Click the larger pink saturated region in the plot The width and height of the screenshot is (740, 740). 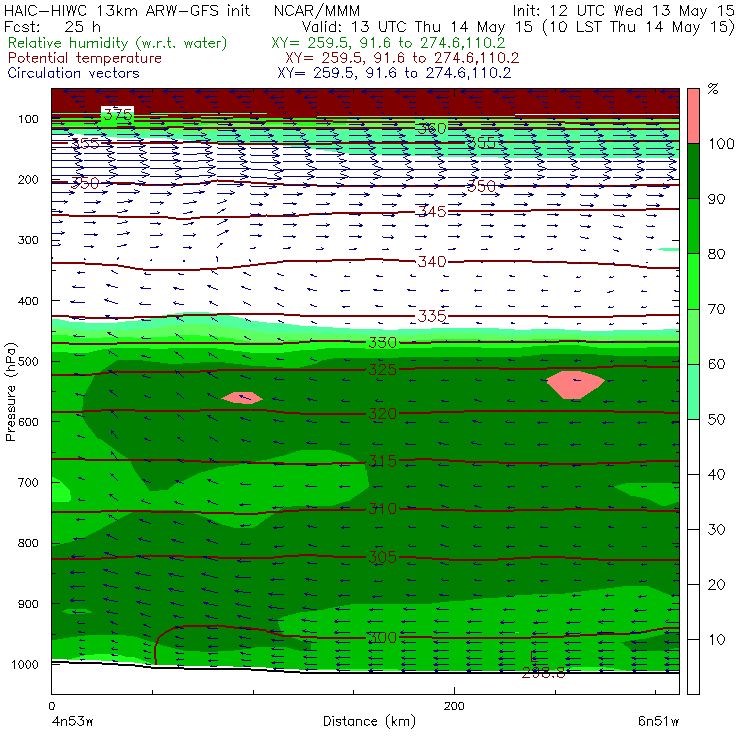tap(575, 385)
